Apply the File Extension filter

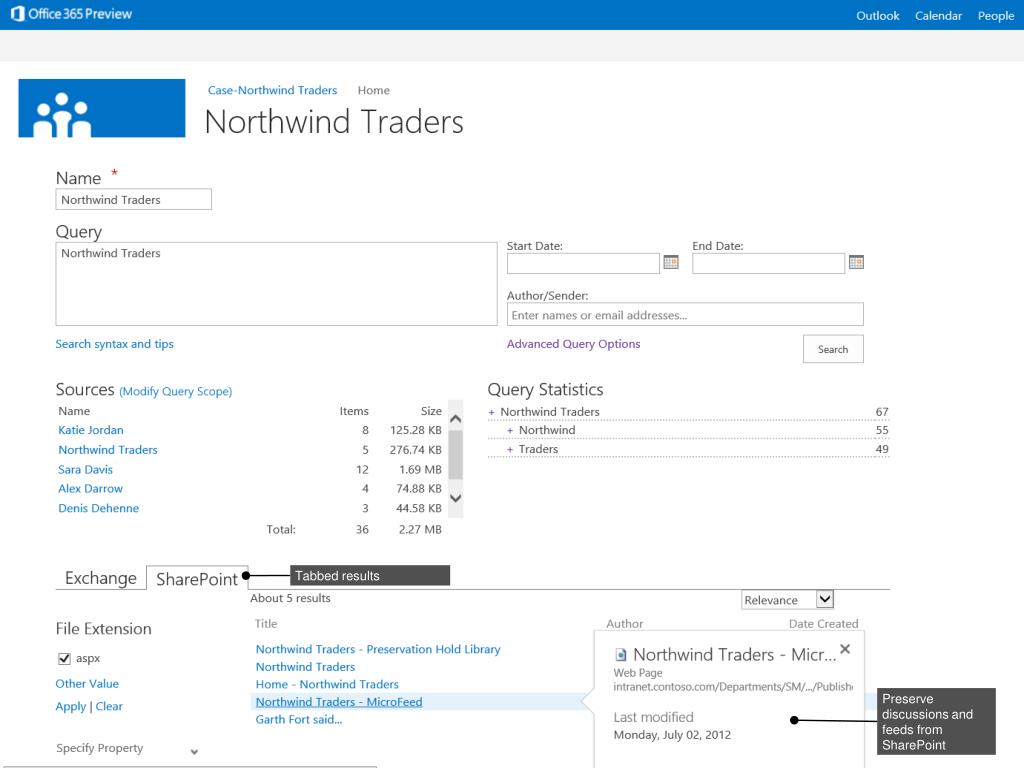pyautogui.click(x=71, y=706)
